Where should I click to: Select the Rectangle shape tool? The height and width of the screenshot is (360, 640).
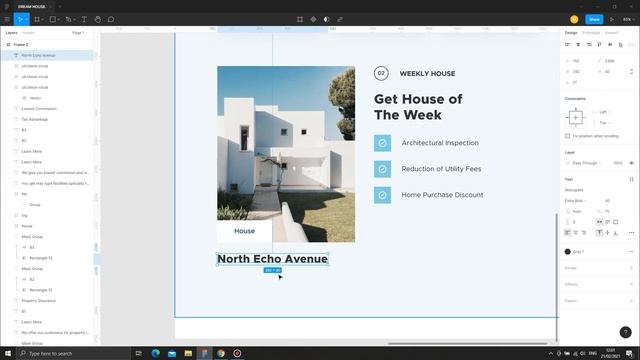(53, 19)
